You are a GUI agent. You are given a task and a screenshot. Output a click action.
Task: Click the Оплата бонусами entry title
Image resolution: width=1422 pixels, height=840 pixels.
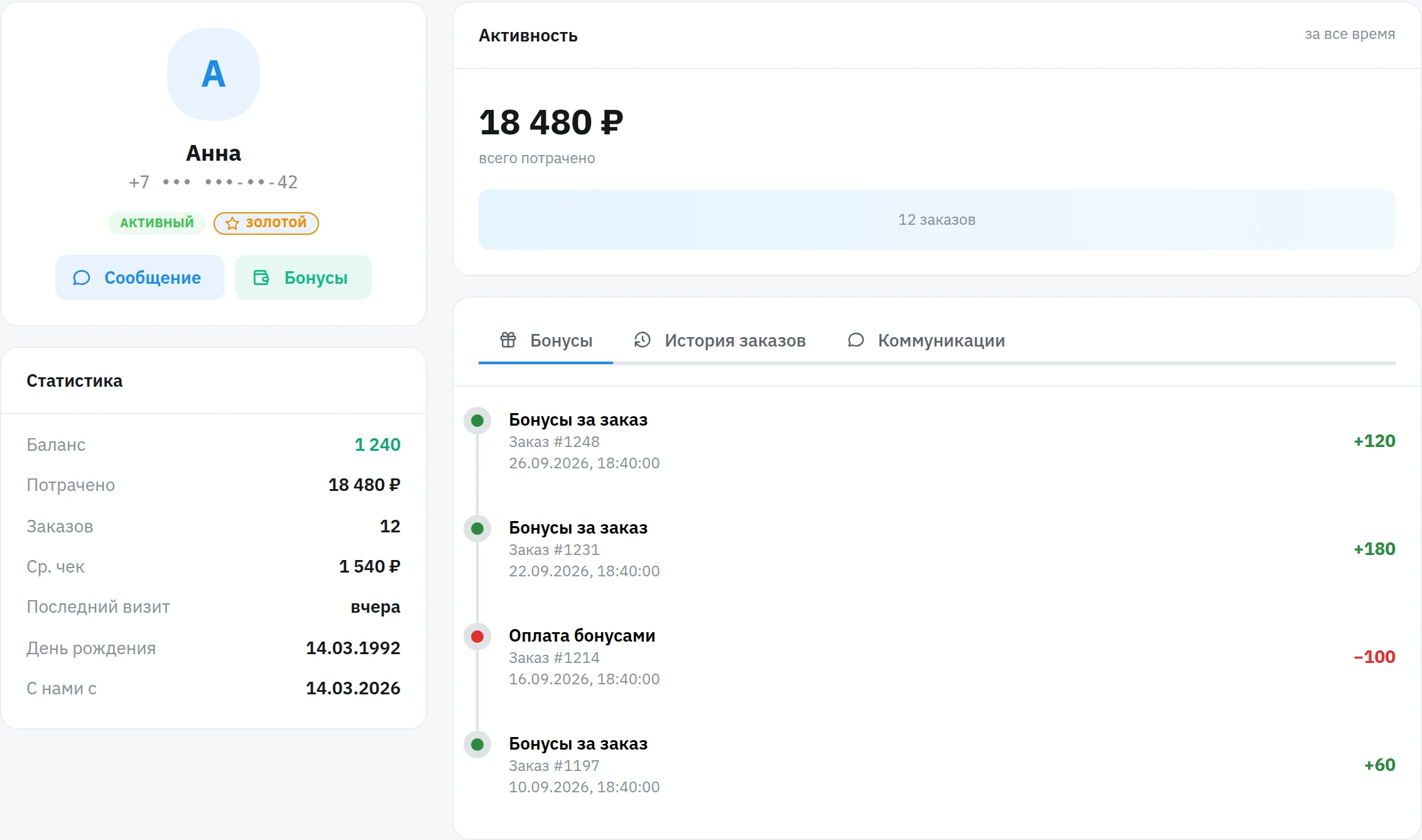(x=582, y=635)
